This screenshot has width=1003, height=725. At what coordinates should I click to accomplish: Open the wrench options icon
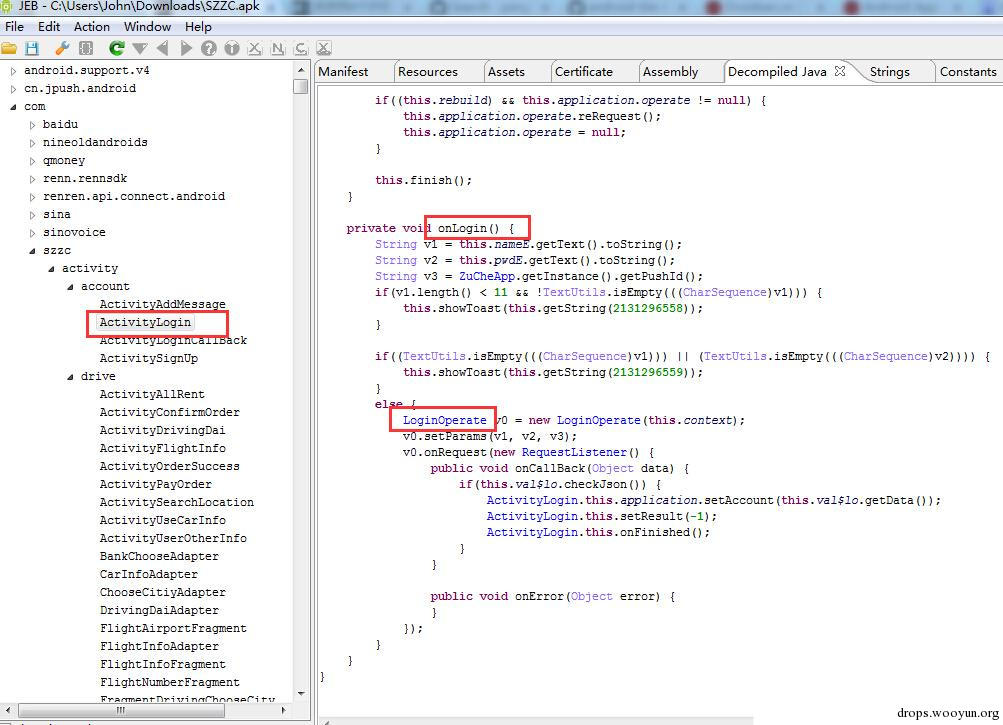coord(62,48)
